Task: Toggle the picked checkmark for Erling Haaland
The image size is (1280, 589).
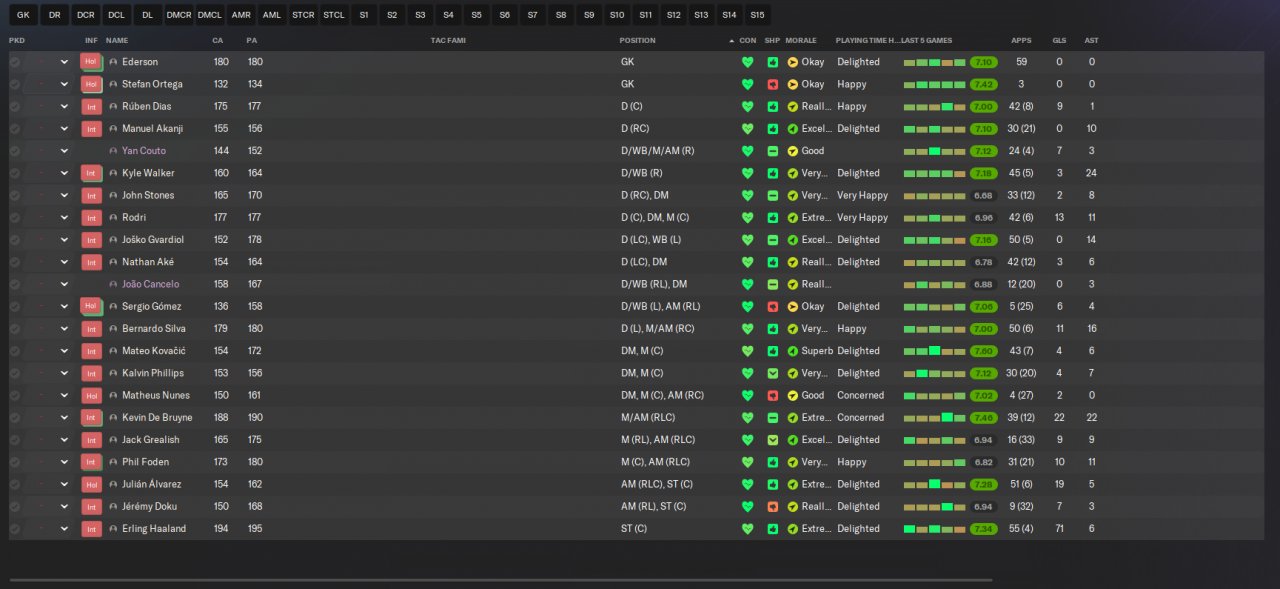Action: click(15, 529)
